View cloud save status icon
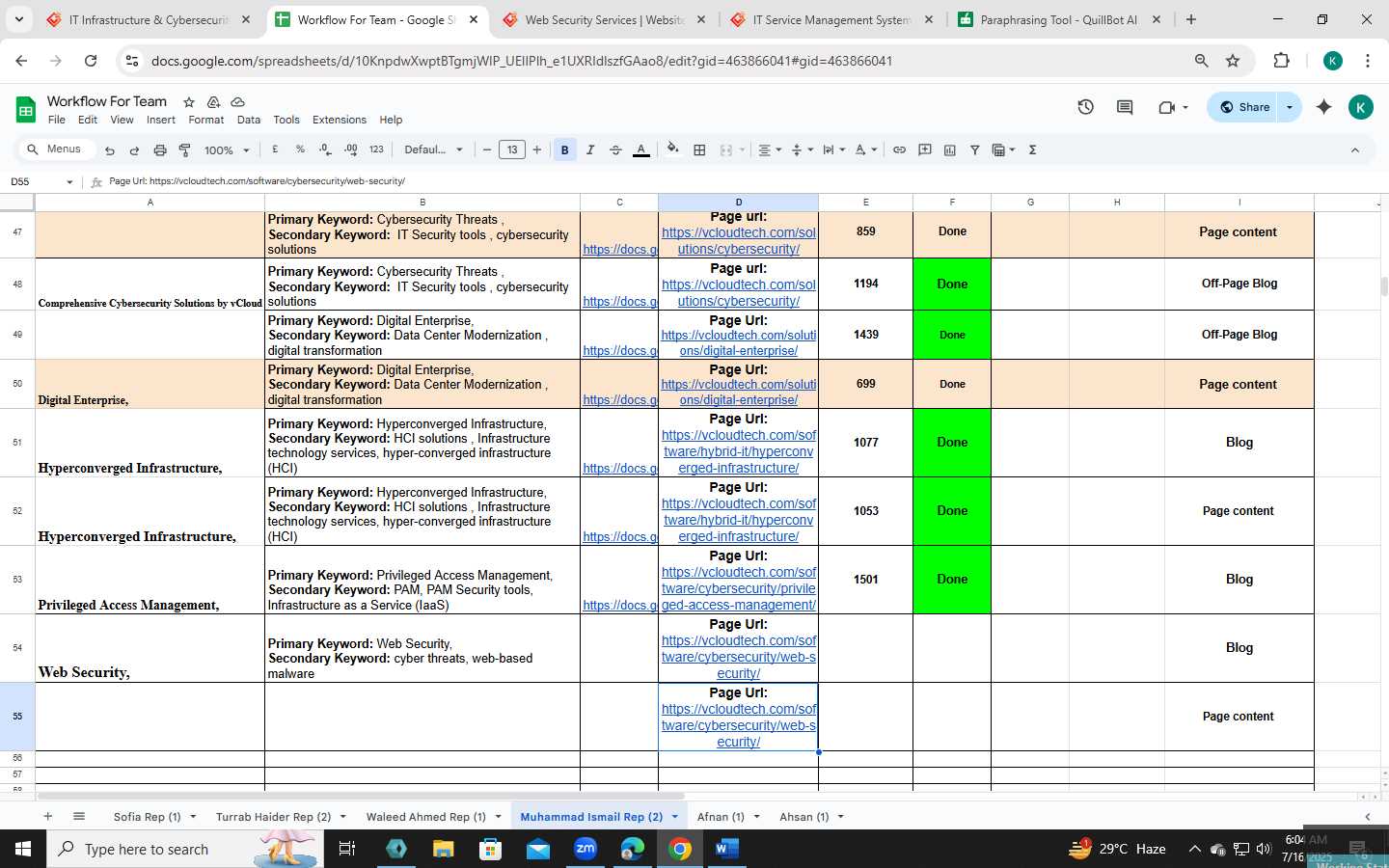Viewport: 1389px width, 868px height. (237, 101)
